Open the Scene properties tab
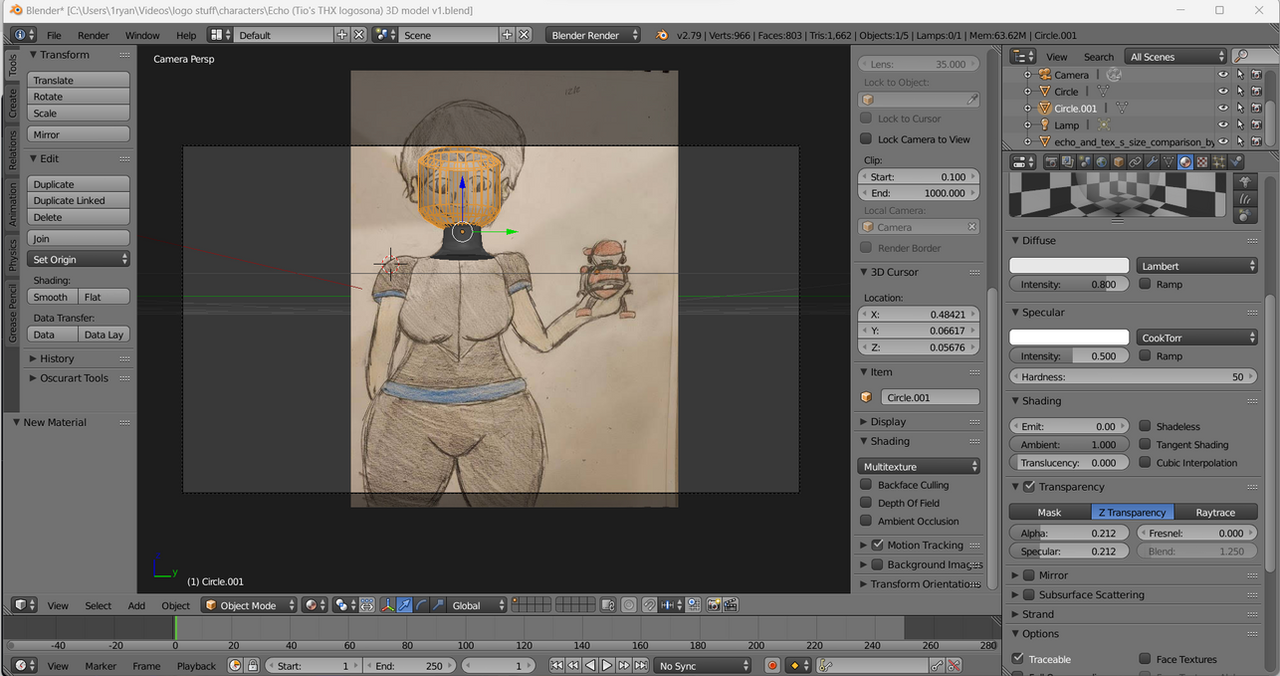The height and width of the screenshot is (676, 1280). coord(1085,161)
